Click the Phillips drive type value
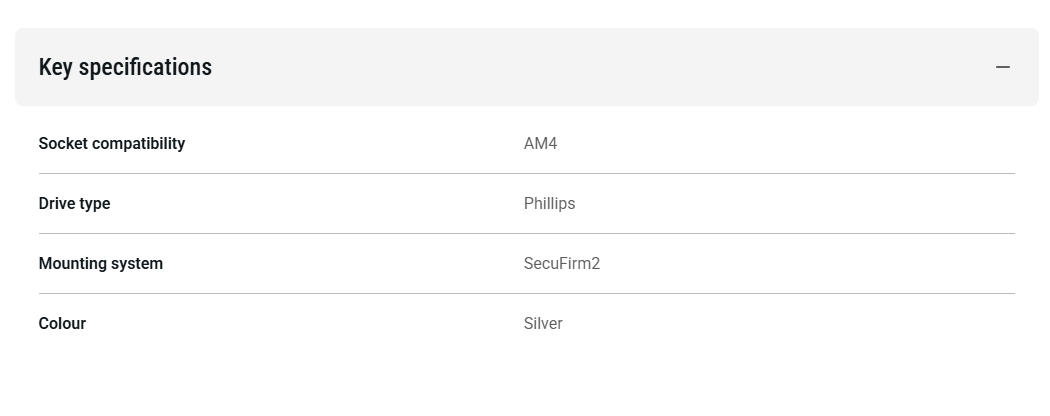Image resolution: width=1050 pixels, height=416 pixels. coord(549,203)
